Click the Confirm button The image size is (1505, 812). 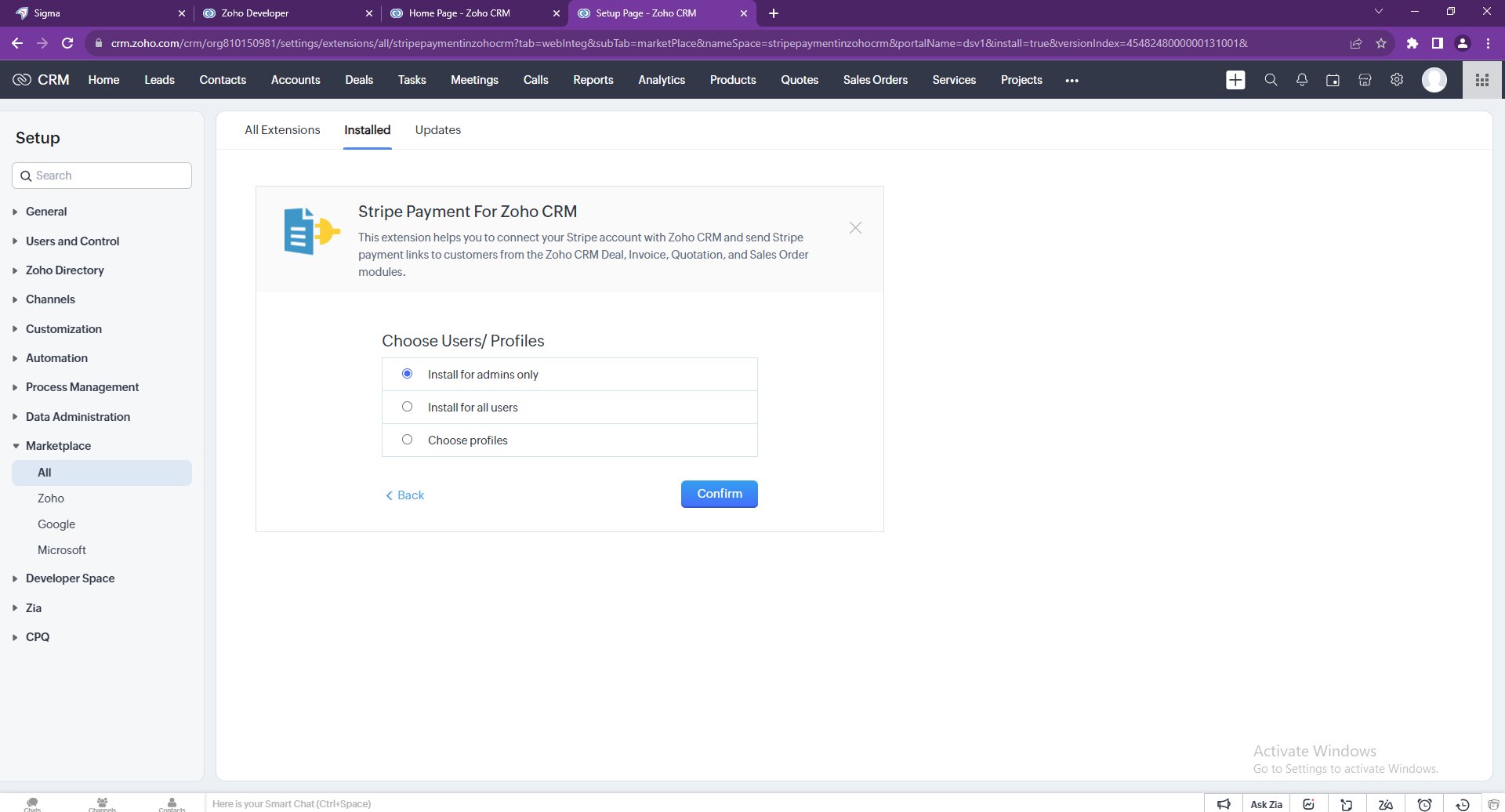coord(719,494)
